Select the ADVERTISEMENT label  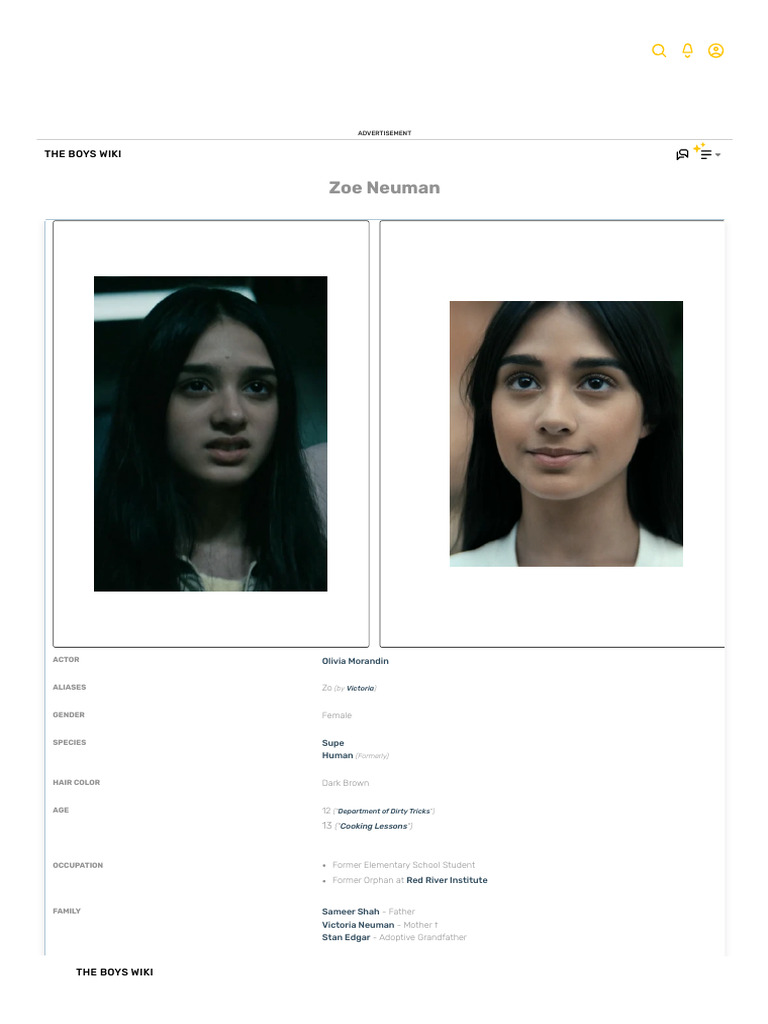(385, 133)
